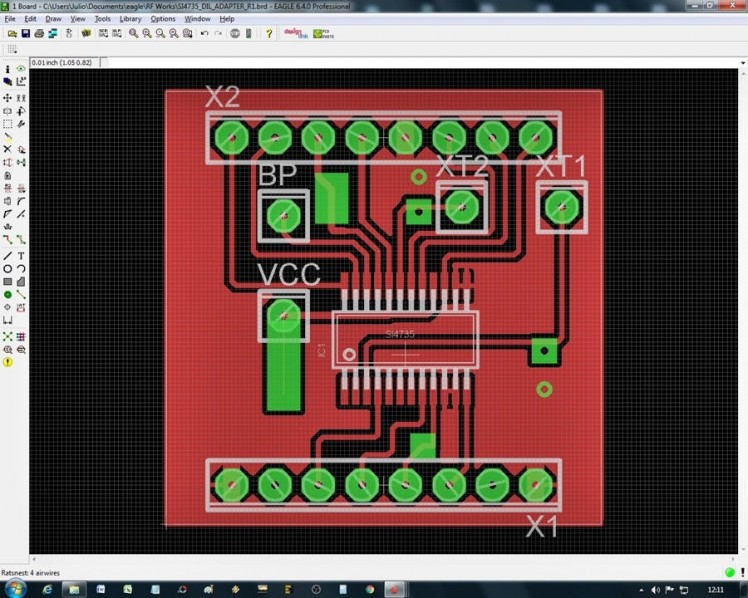This screenshot has height=598, width=748.
Task: Select the Smash tool
Action: (8, 201)
